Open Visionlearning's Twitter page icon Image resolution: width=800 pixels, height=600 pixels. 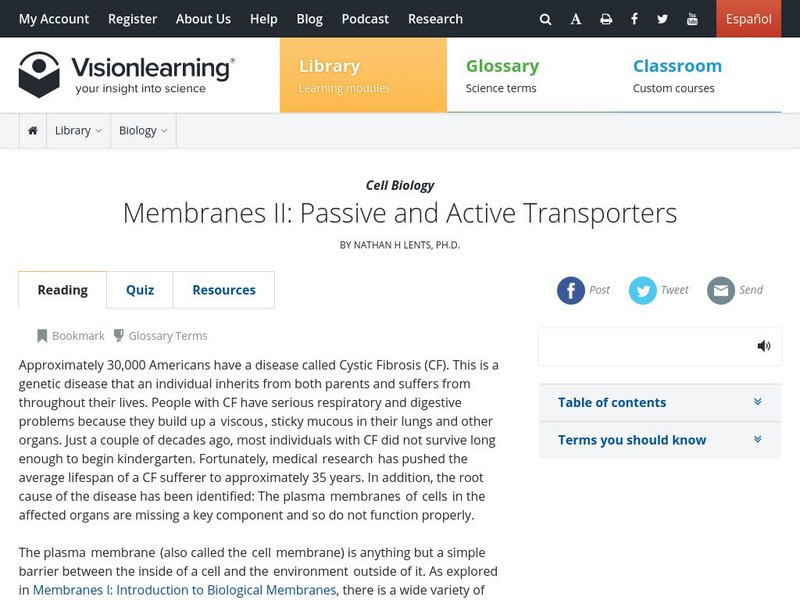pyautogui.click(x=663, y=19)
